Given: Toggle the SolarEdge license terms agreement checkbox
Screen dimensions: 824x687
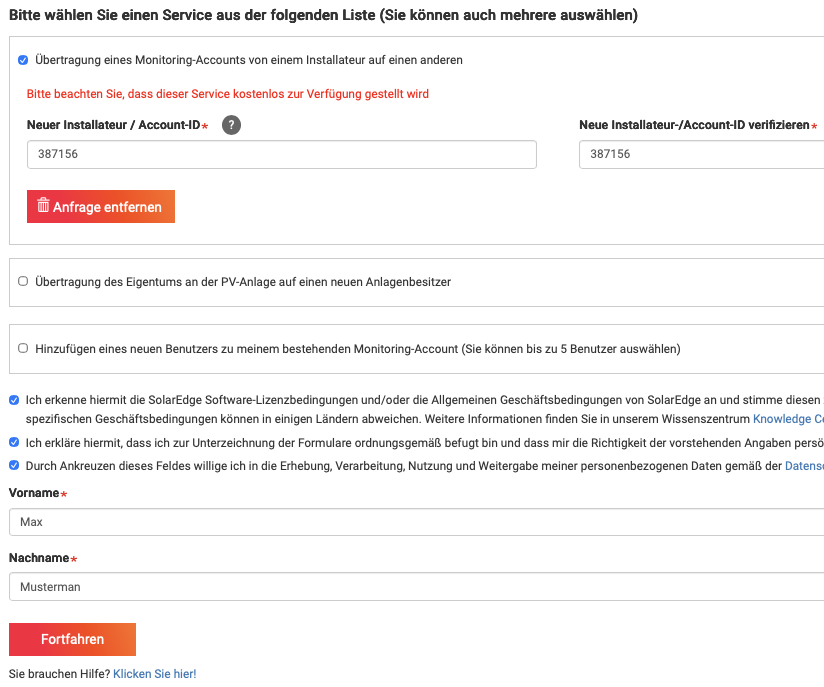Looking at the screenshot, I should (x=14, y=400).
